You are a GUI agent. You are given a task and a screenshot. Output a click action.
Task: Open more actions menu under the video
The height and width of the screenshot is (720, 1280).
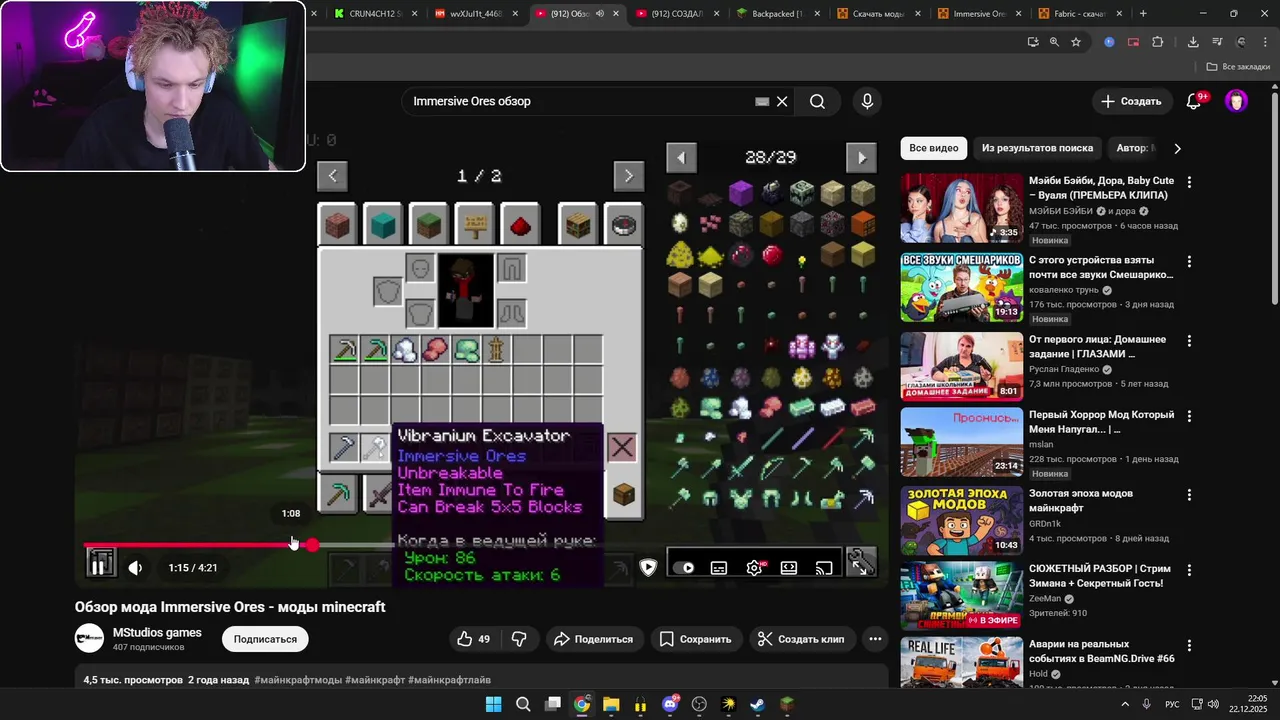click(875, 639)
